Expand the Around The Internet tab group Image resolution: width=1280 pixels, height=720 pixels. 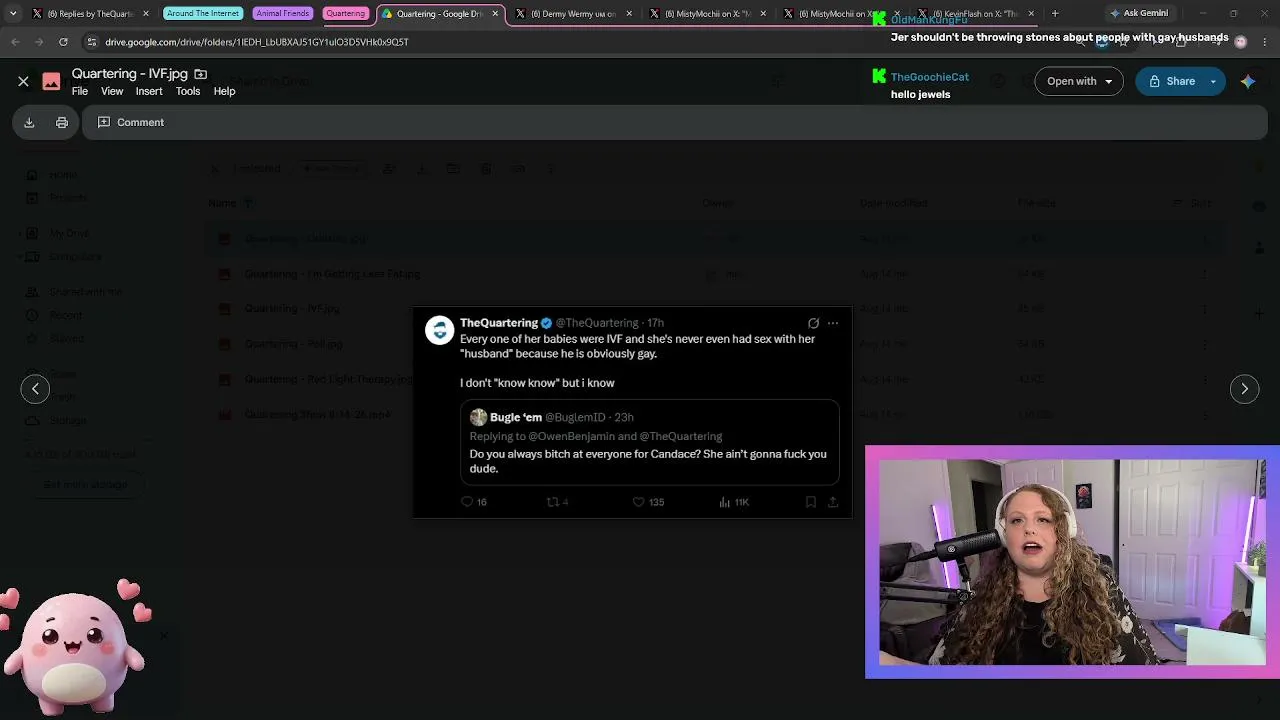[203, 14]
